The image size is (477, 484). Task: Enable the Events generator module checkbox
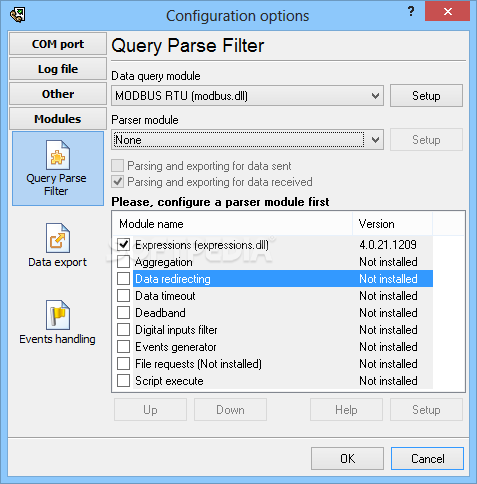(x=123, y=347)
